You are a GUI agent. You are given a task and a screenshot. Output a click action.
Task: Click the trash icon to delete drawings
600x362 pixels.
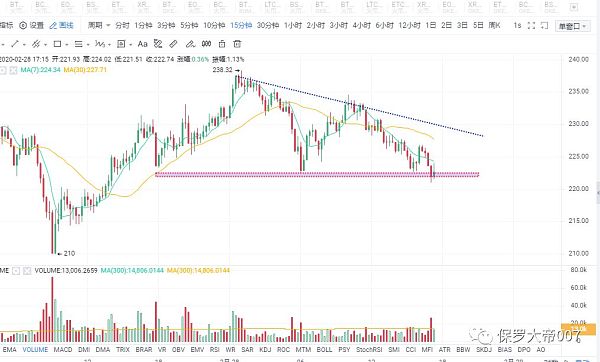tap(238, 44)
